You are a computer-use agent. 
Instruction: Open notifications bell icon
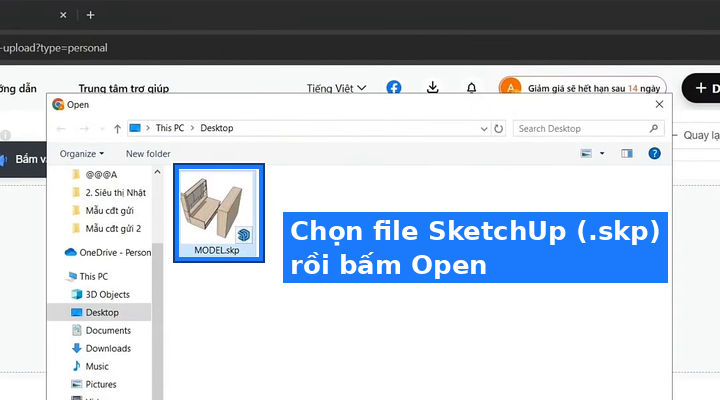pyautogui.click(x=472, y=88)
